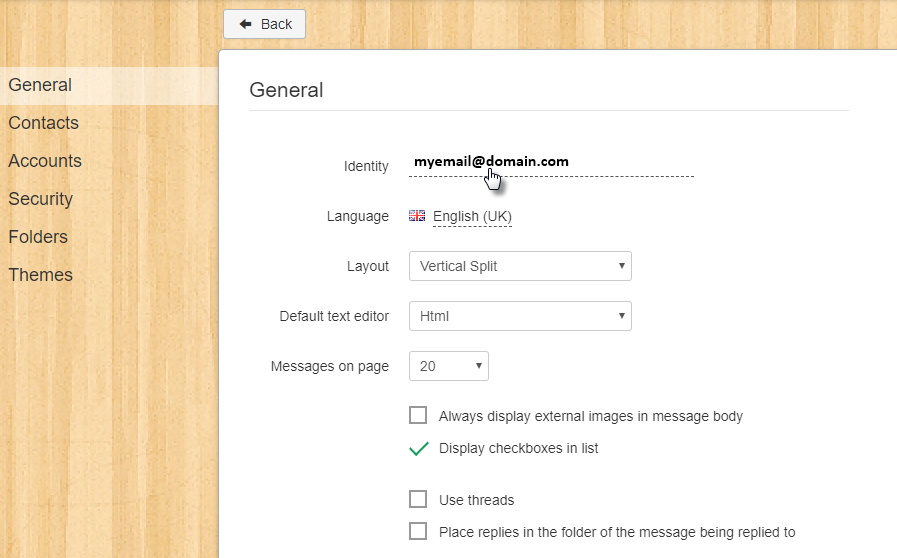Viewport: 897px width, 558px height.
Task: Click the Display checkboxes in list label
Action: pos(518,448)
